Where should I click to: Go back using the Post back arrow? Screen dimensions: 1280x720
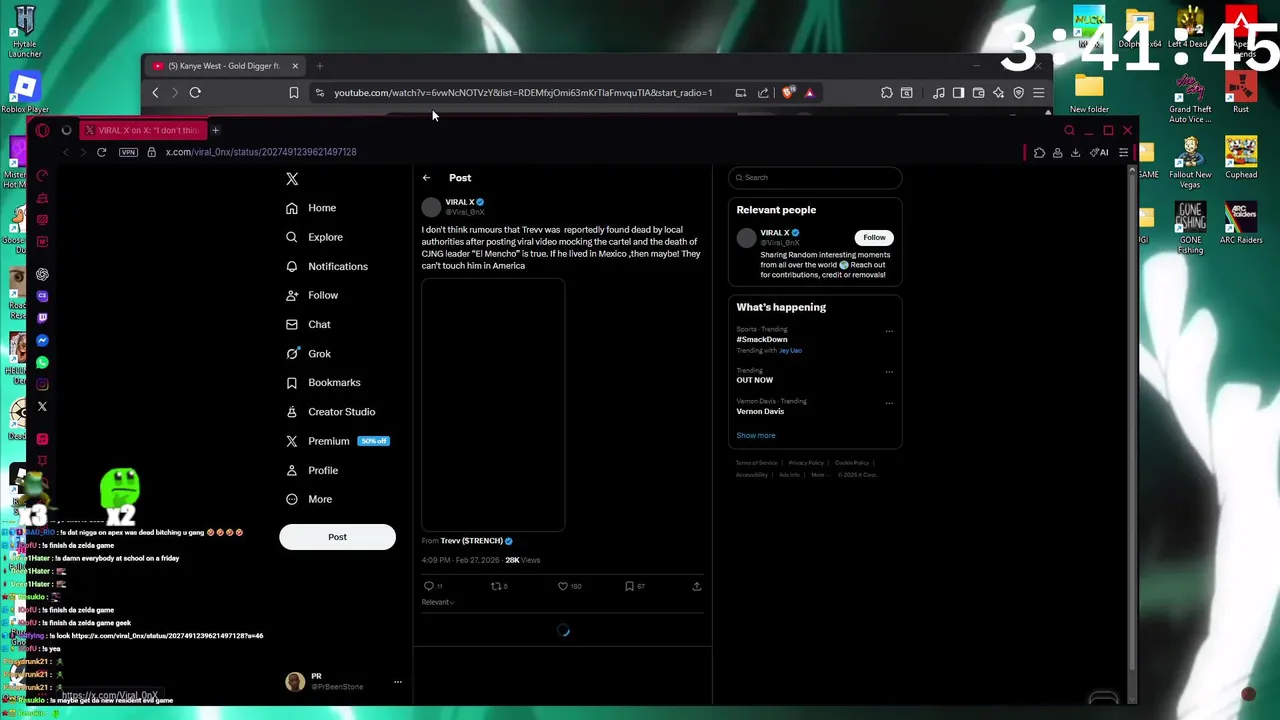(426, 178)
